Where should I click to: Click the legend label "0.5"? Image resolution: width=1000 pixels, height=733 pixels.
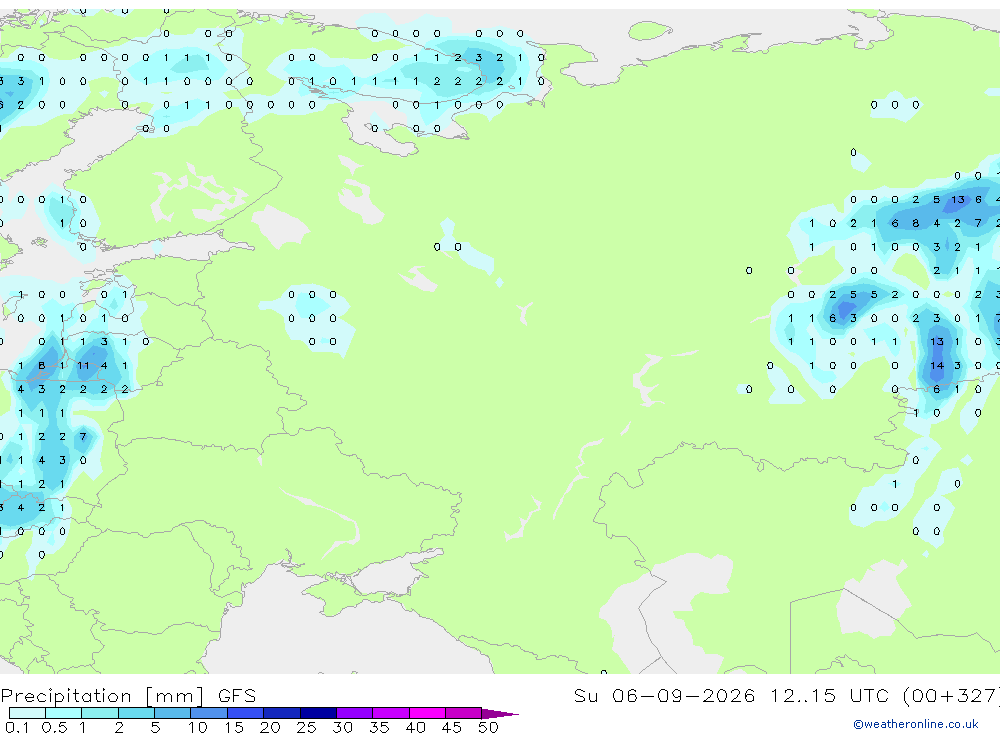[54, 727]
